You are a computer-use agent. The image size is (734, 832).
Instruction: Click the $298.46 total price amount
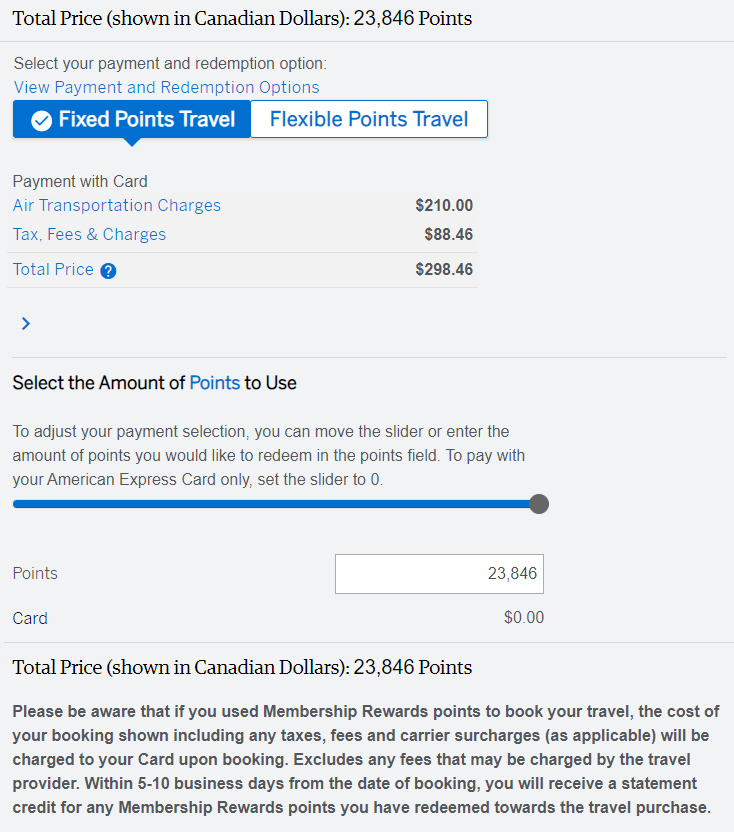(x=444, y=269)
